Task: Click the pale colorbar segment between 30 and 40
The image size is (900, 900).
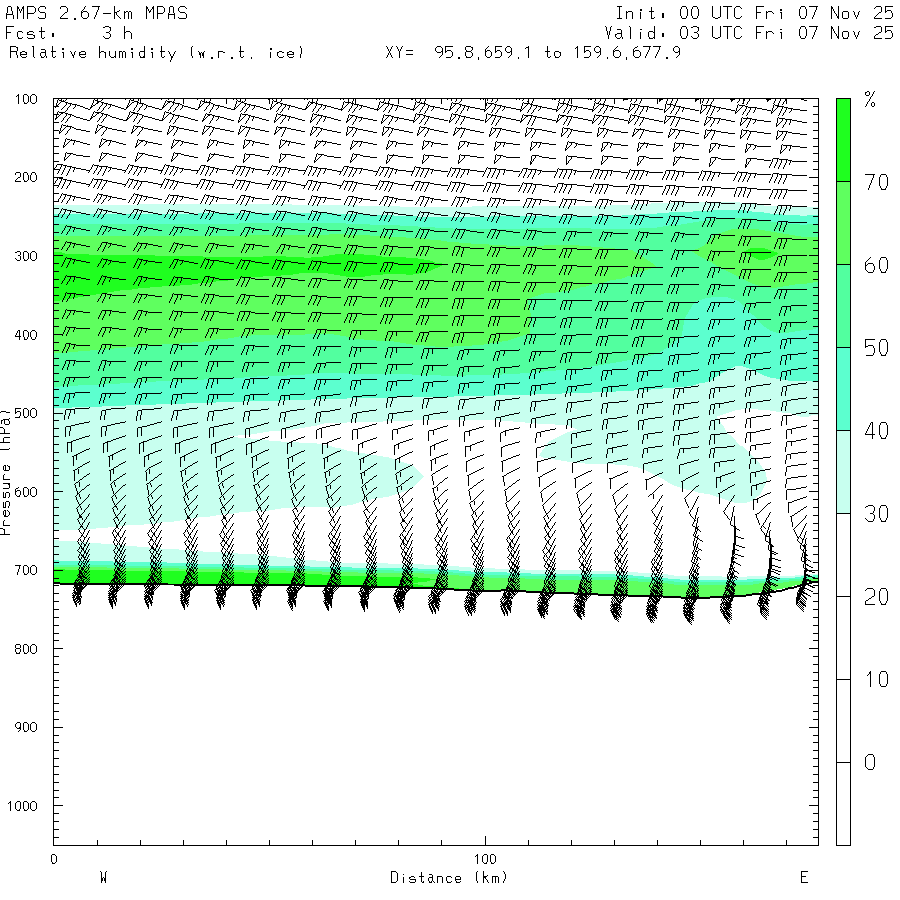Action: [x=843, y=472]
